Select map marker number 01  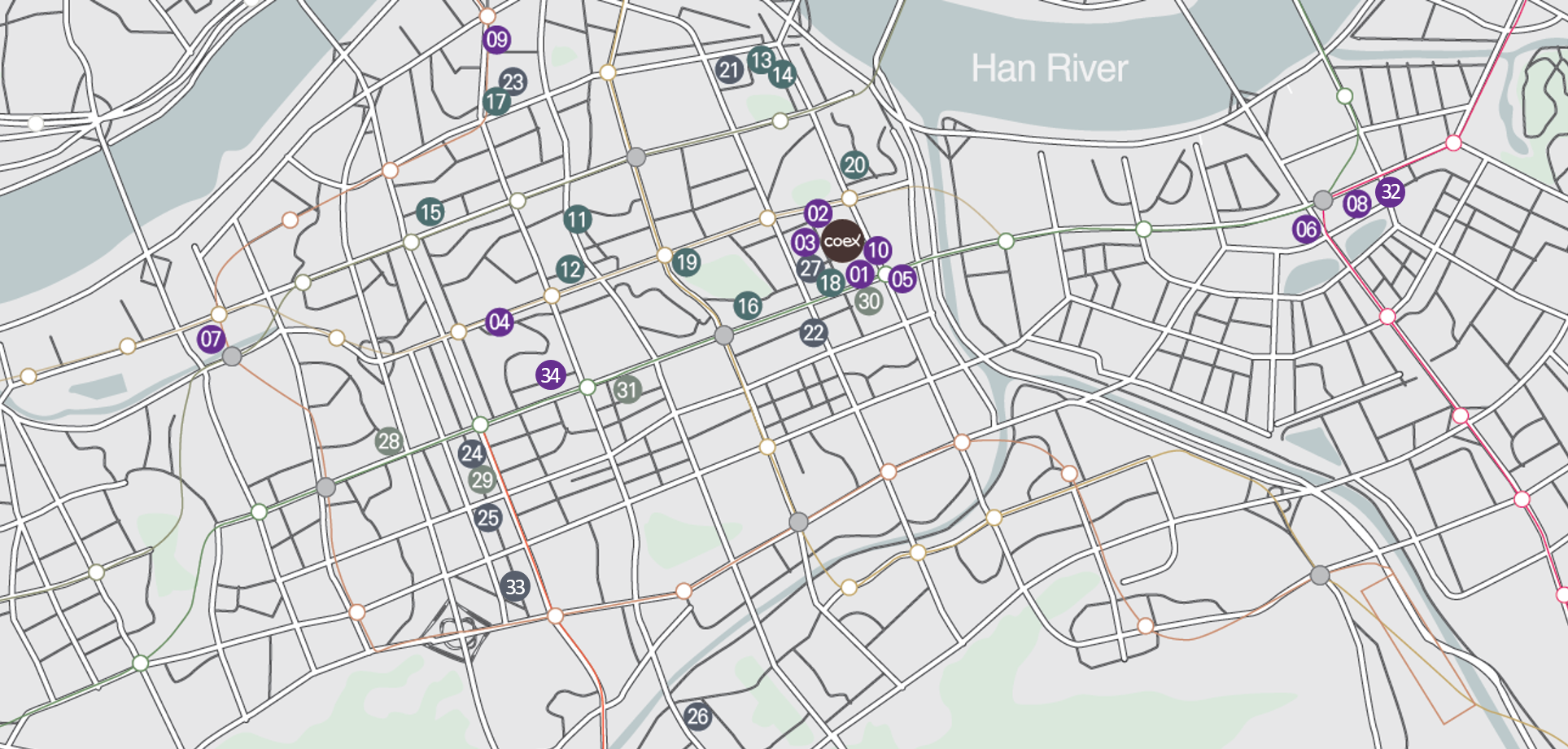tap(860, 274)
